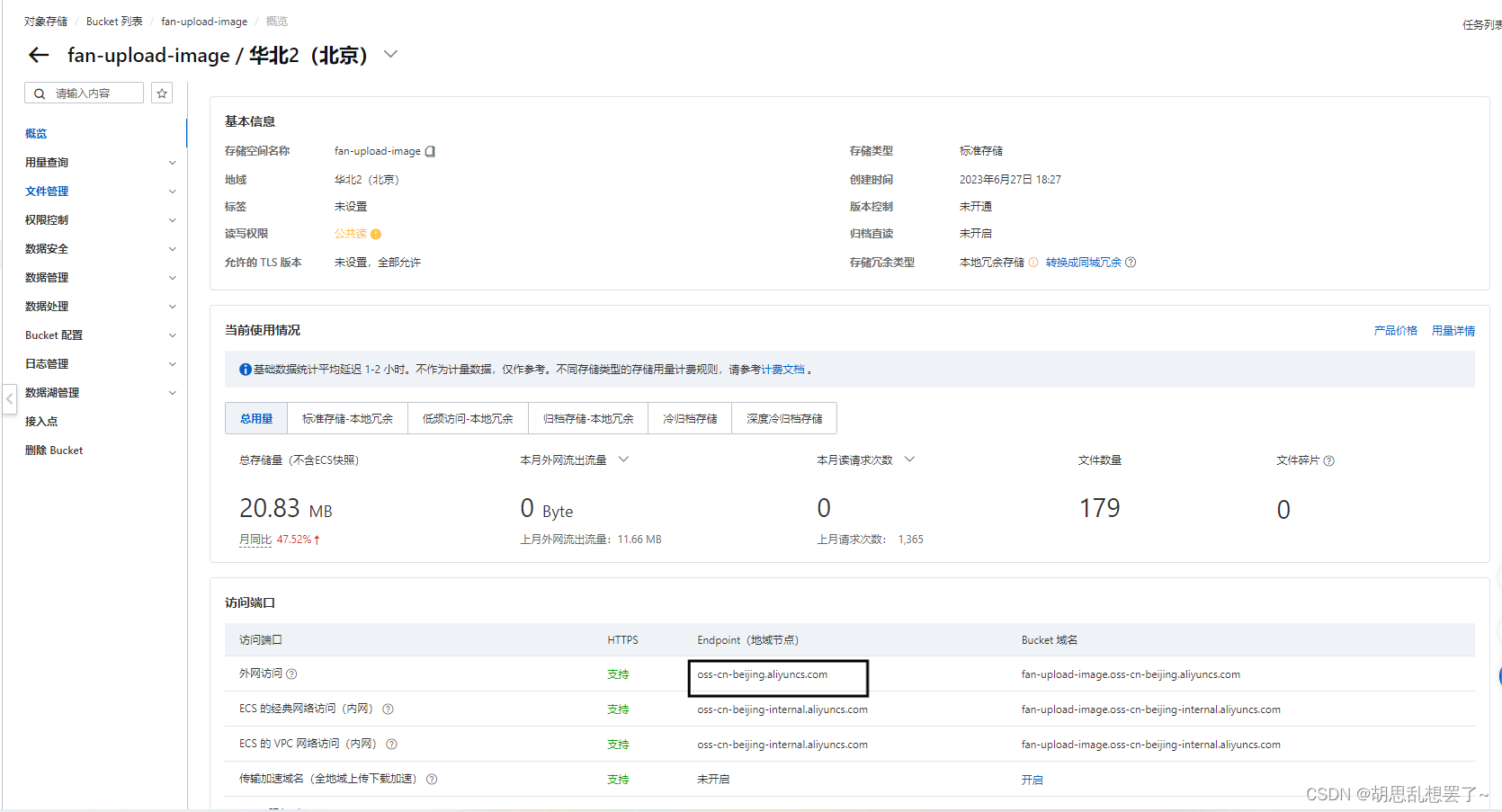
Task: Select the 总用量 tab
Action: [256, 418]
